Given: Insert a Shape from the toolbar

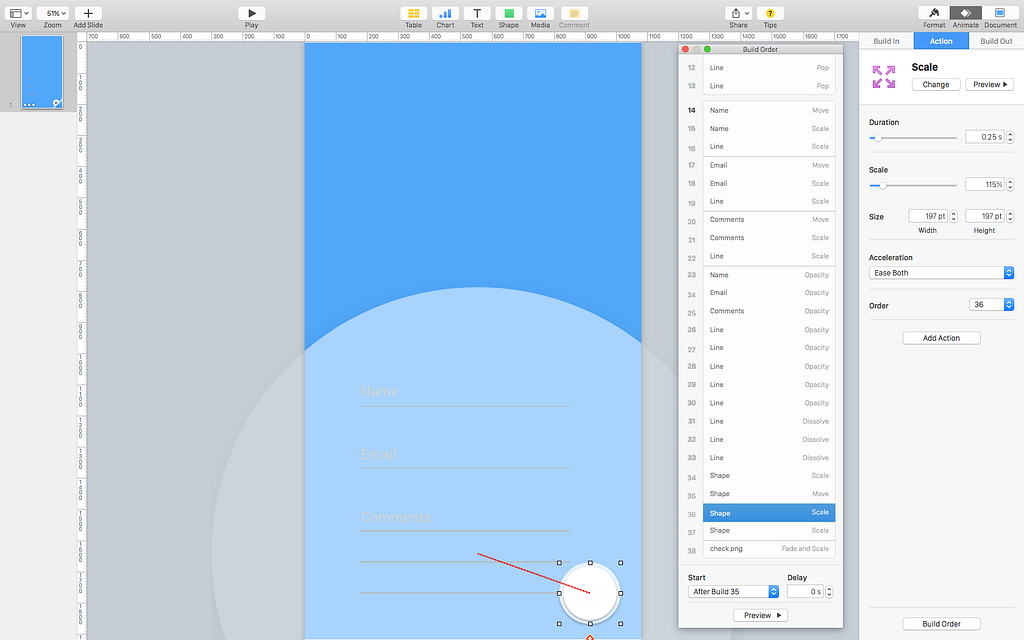Looking at the screenshot, I should click(x=509, y=13).
